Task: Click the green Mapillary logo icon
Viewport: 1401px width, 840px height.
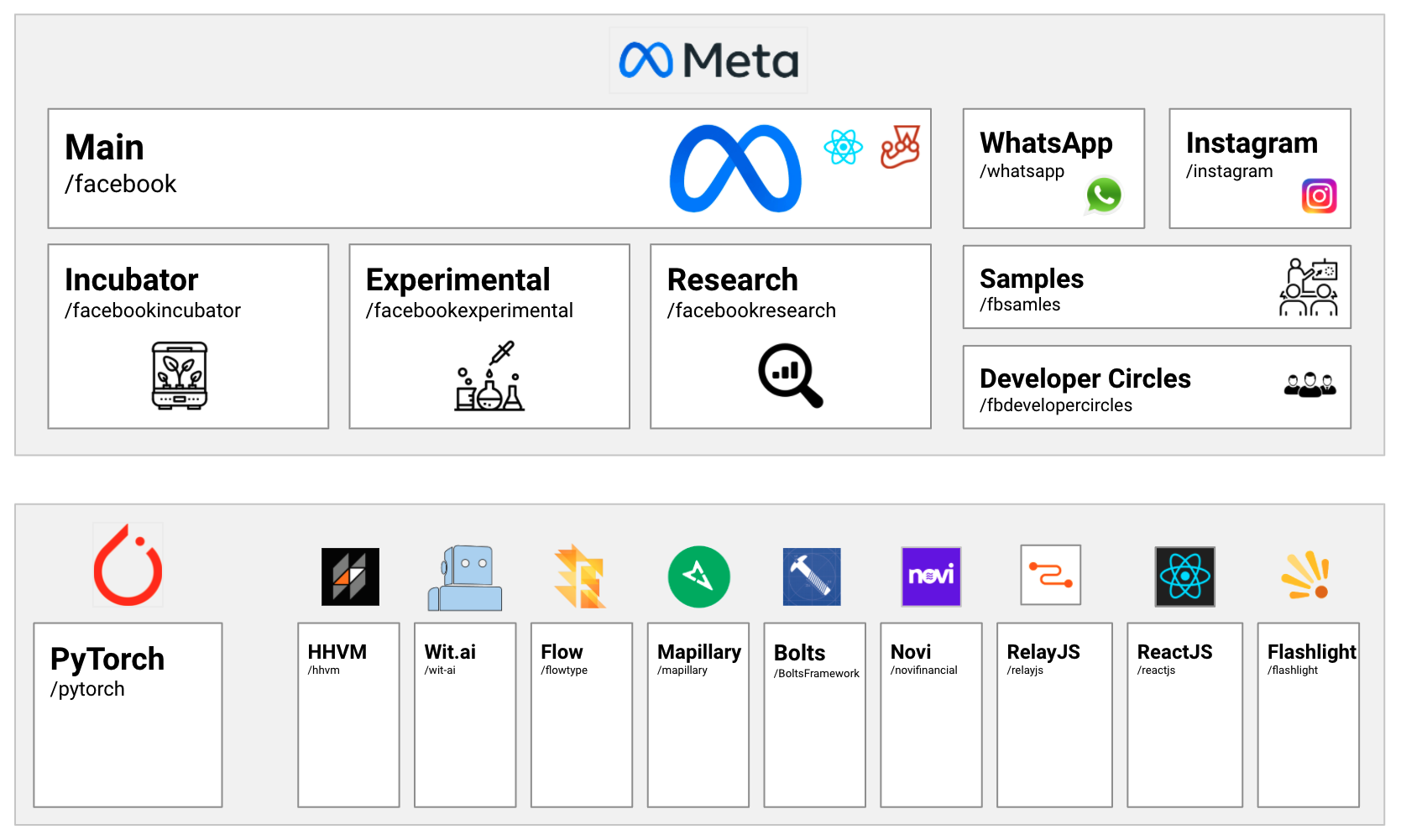Action: [698, 577]
